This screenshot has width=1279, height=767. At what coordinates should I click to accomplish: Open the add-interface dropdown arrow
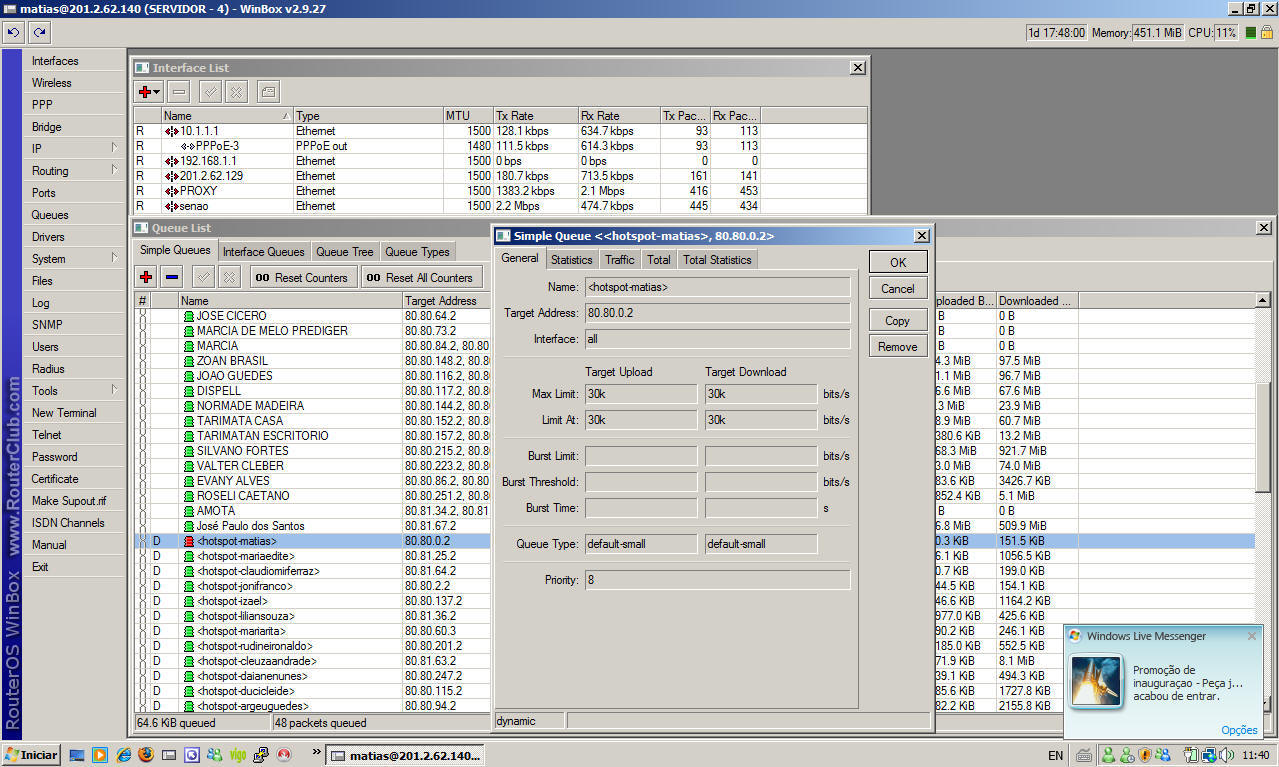(158, 92)
